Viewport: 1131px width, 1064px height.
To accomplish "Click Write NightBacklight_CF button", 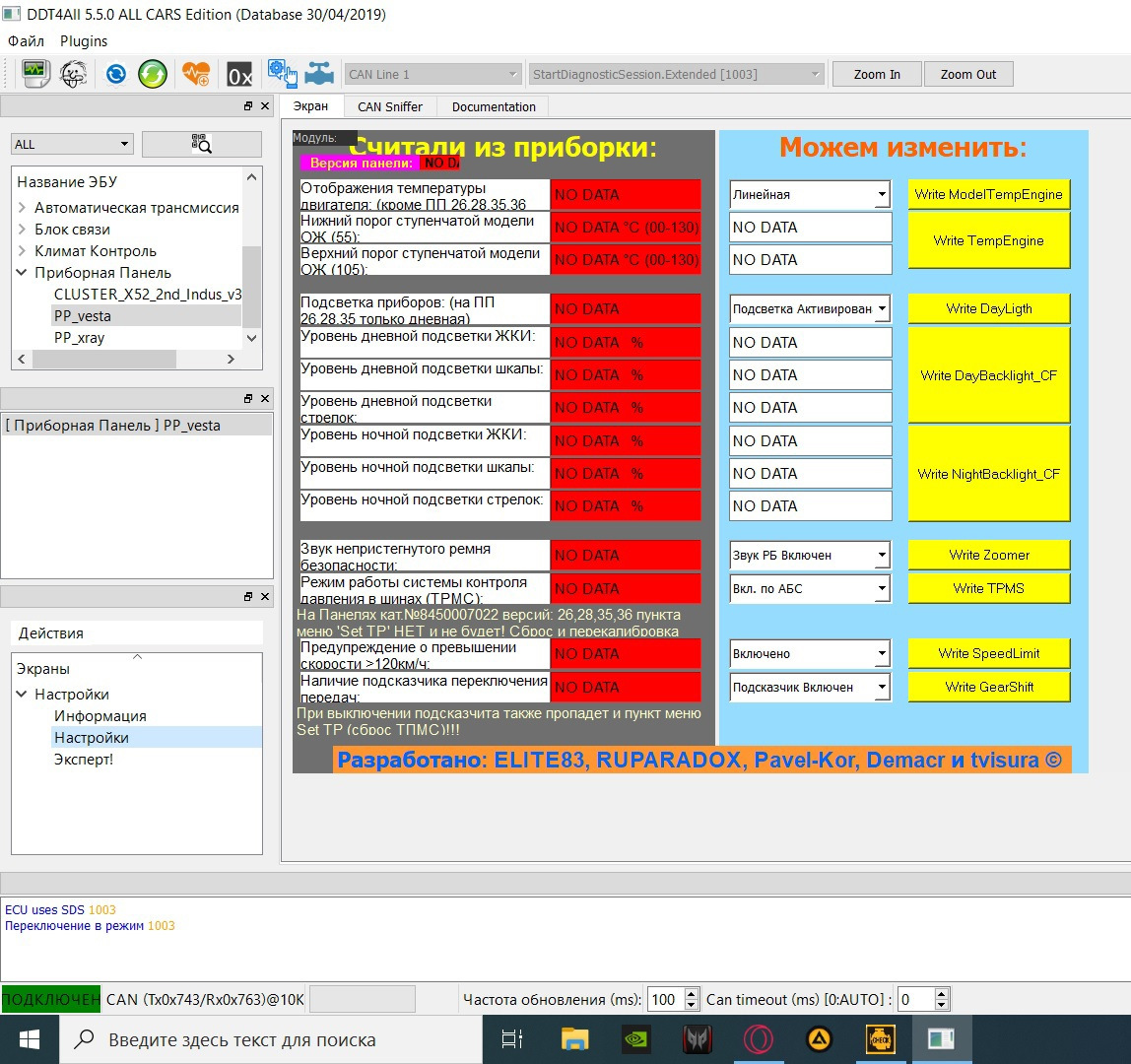I will (988, 474).
